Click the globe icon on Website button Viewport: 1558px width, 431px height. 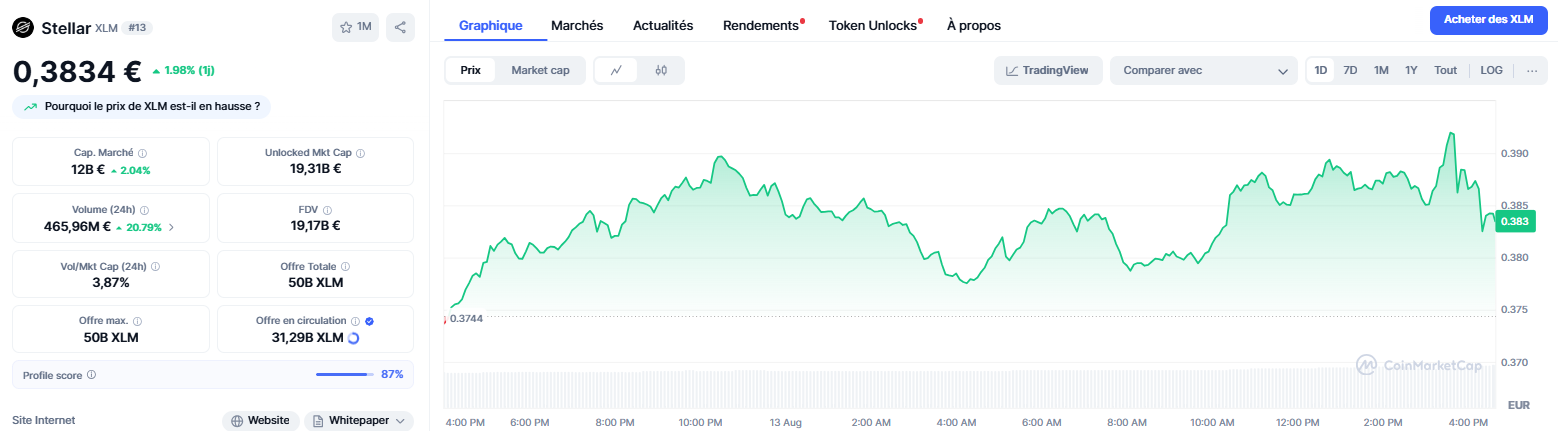coord(237,421)
